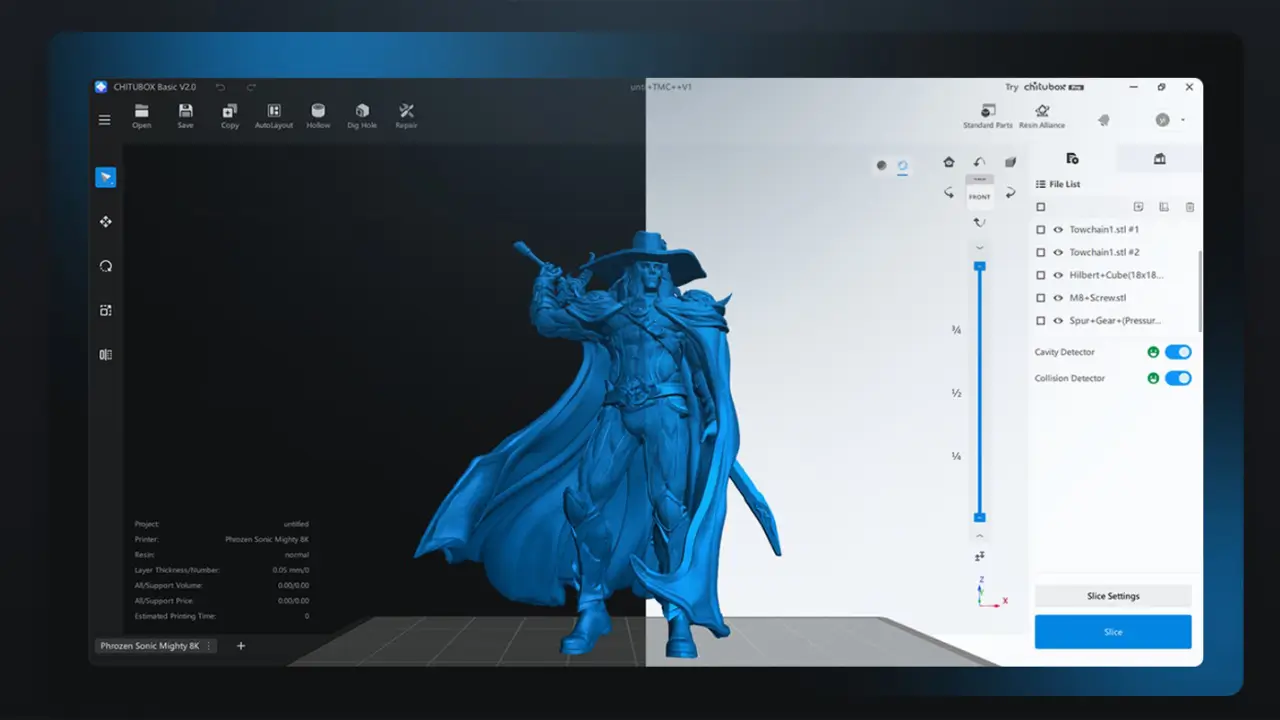Image resolution: width=1280 pixels, height=720 pixels.
Task: Add a new file to the list
Action: coord(1138,207)
